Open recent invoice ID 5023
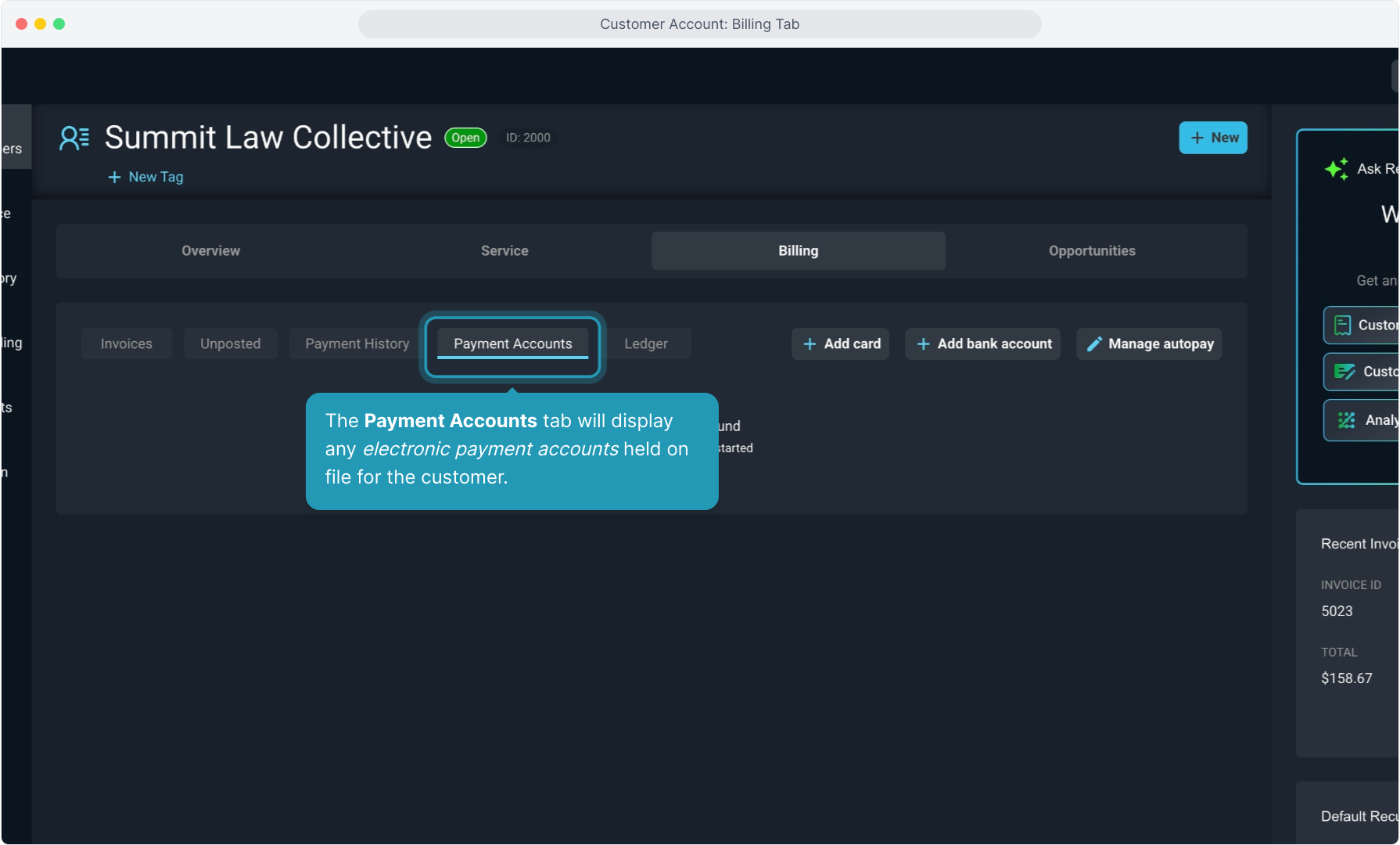1400x845 pixels. point(1337,612)
